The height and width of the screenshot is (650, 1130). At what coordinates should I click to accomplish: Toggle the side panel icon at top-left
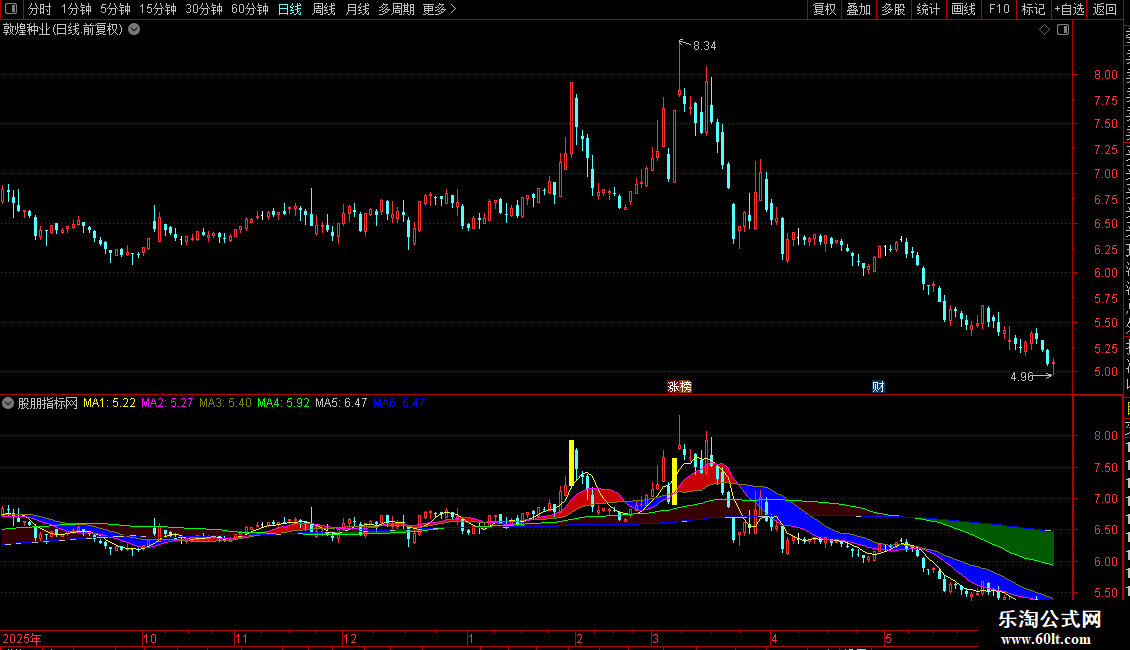pos(11,9)
